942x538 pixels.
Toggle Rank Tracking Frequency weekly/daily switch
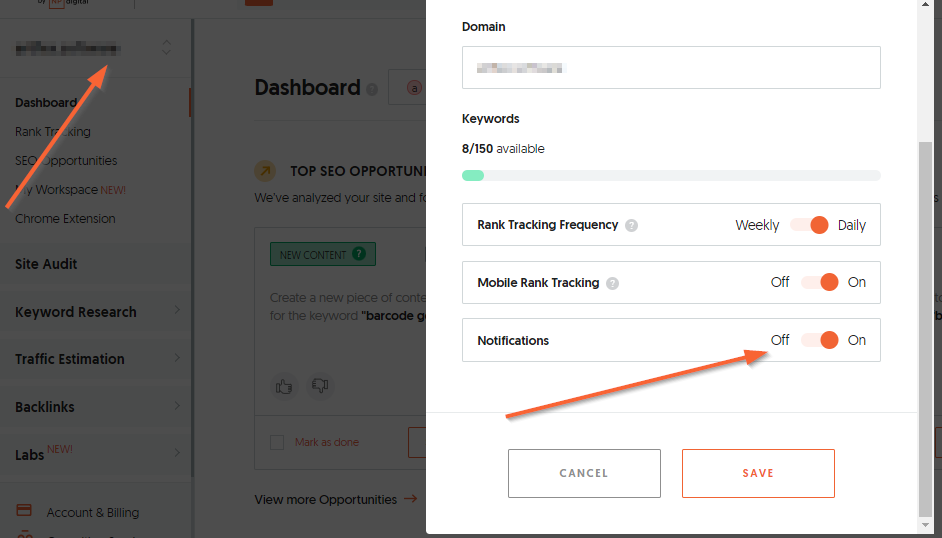tap(809, 225)
